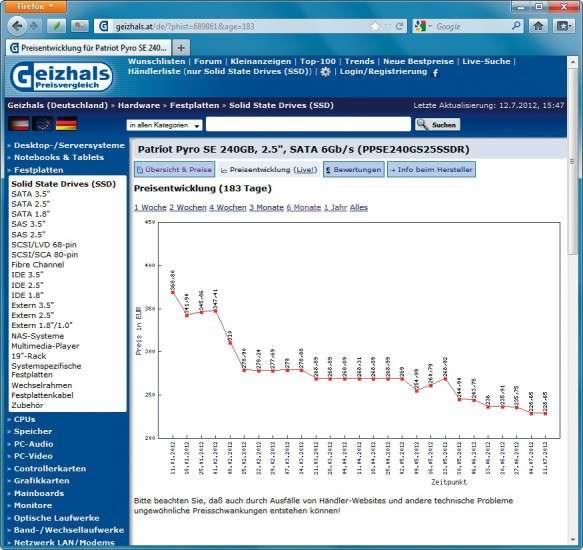Open the Grafikkarten category
583x550 pixels.
point(42,481)
